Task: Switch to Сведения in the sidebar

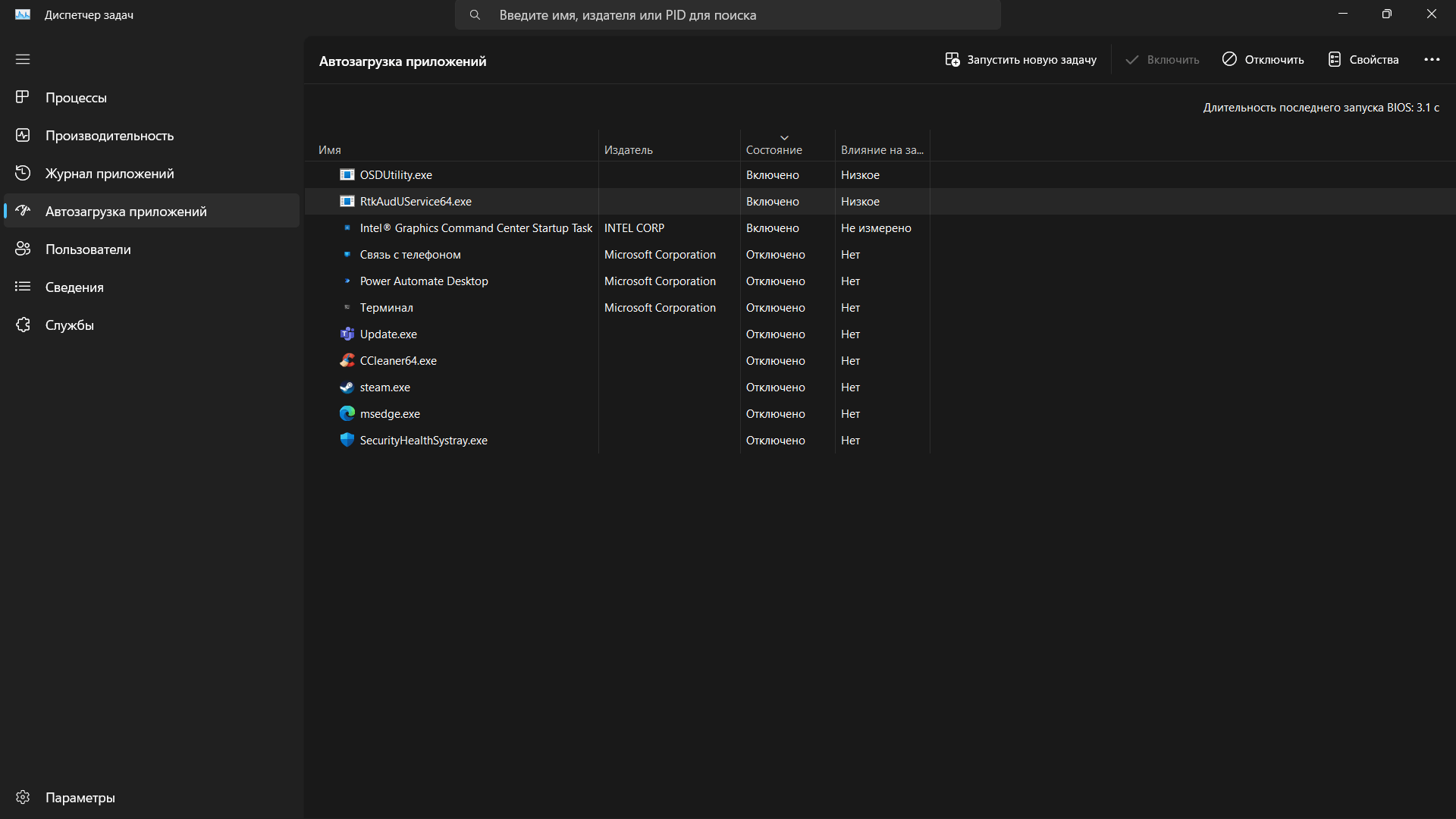Action: coord(152,287)
